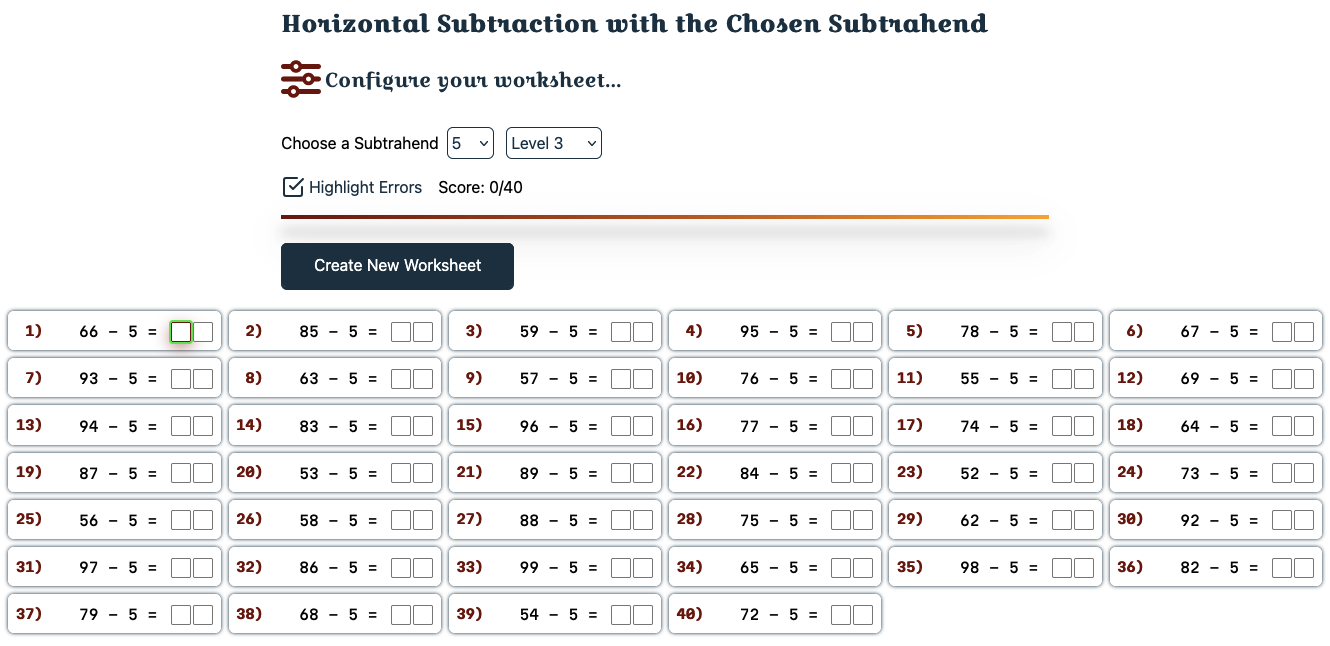Click the ones answer box for 95 minus 5
1330x646 pixels.
tap(862, 331)
